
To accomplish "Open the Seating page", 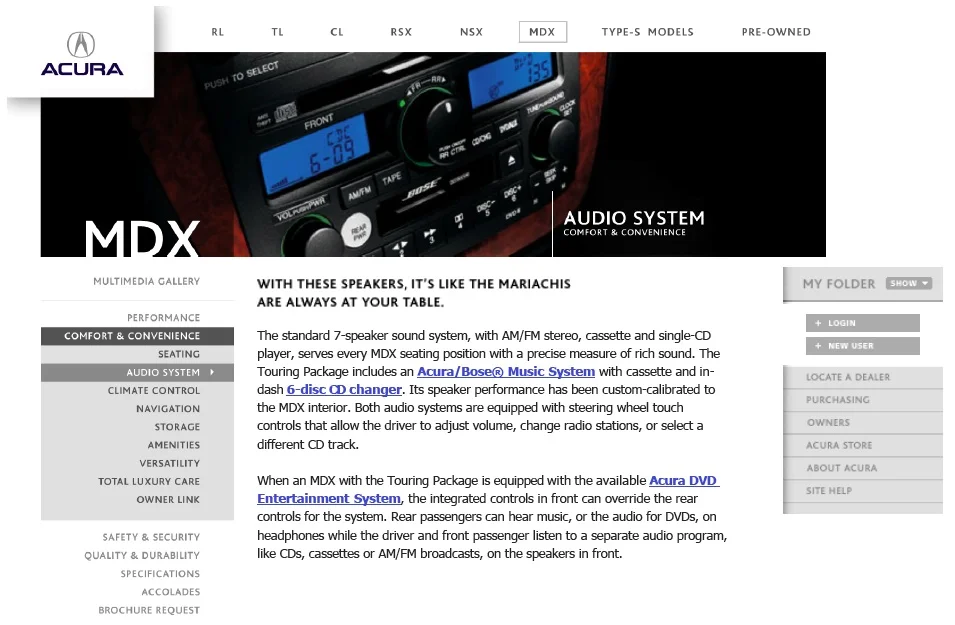I will point(178,355).
